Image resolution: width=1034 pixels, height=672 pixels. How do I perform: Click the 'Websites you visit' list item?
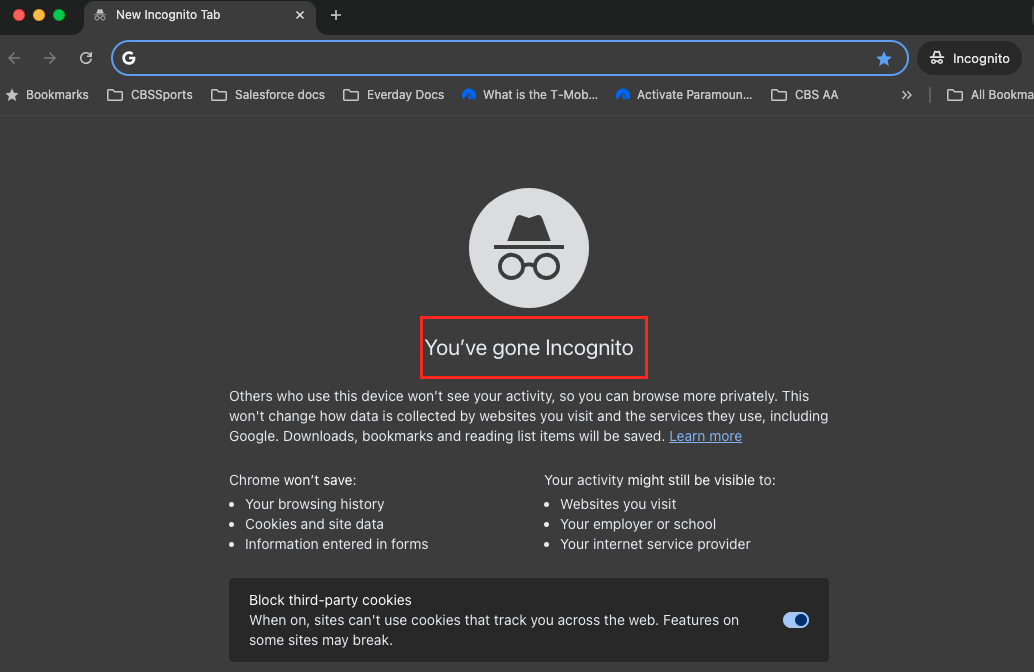[x=618, y=504]
